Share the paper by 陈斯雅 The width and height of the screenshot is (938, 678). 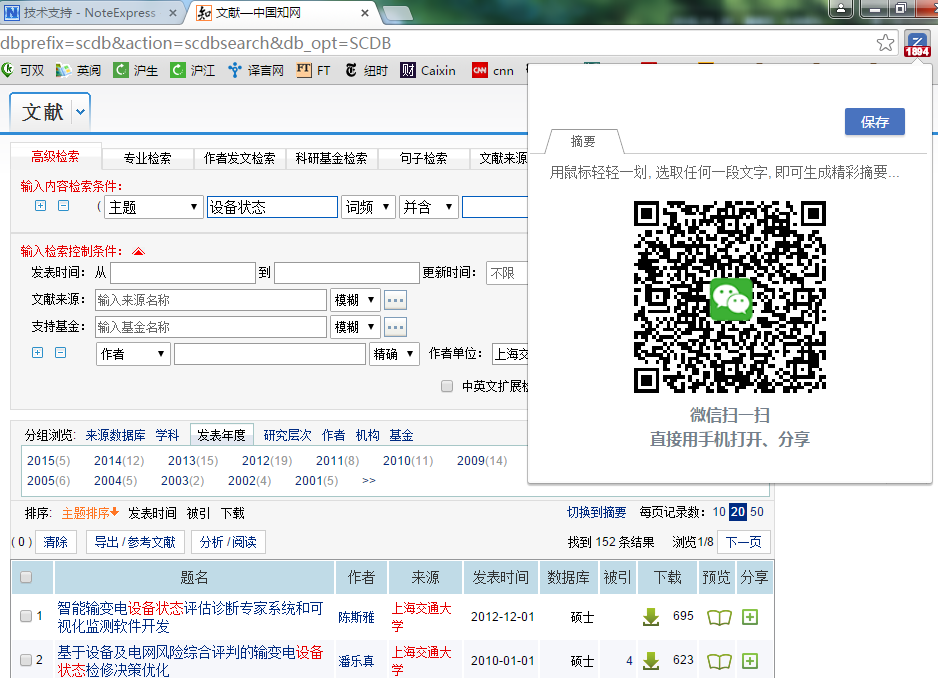tap(750, 616)
